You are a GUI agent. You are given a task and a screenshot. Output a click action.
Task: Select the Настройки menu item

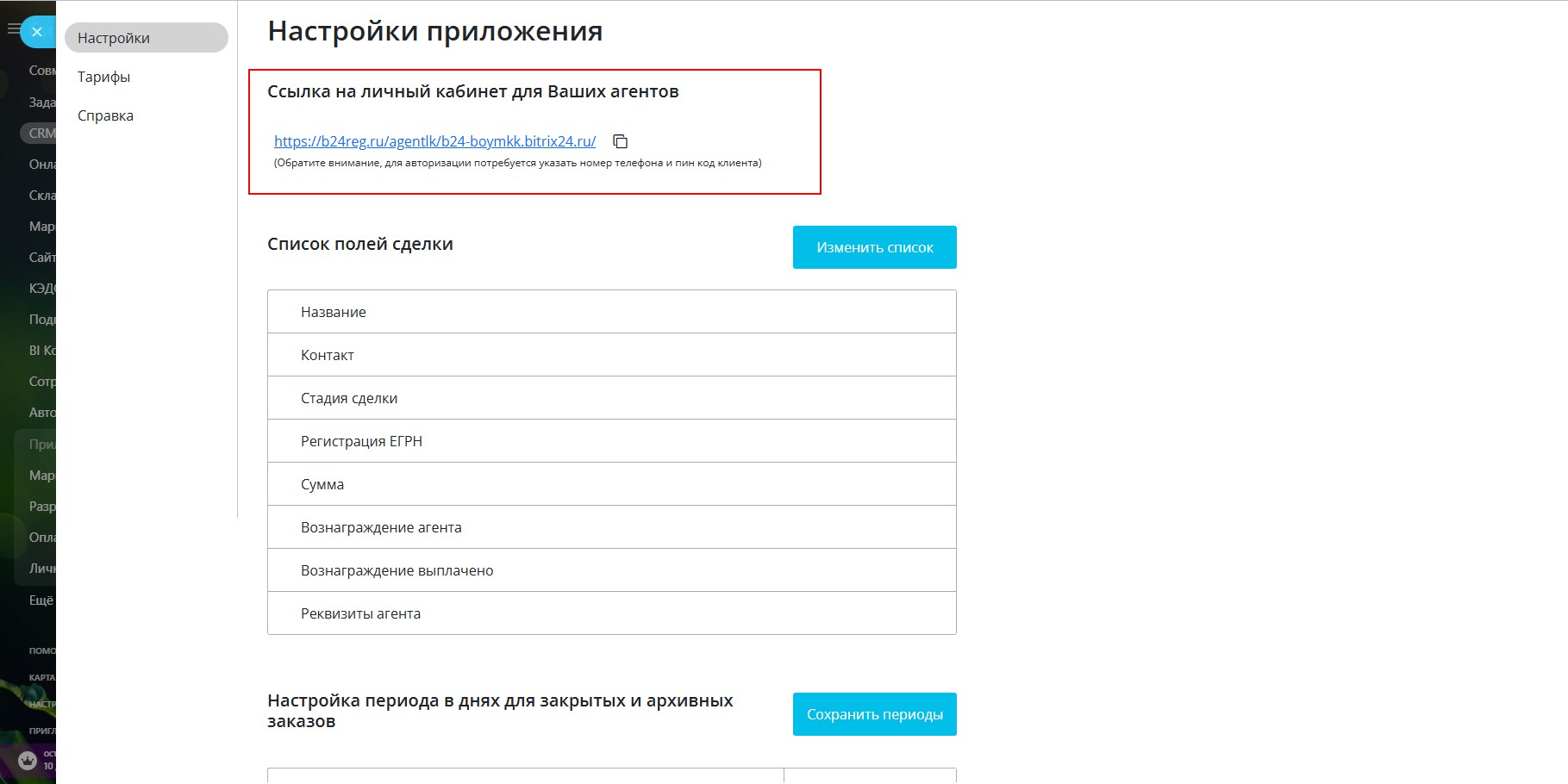point(147,38)
